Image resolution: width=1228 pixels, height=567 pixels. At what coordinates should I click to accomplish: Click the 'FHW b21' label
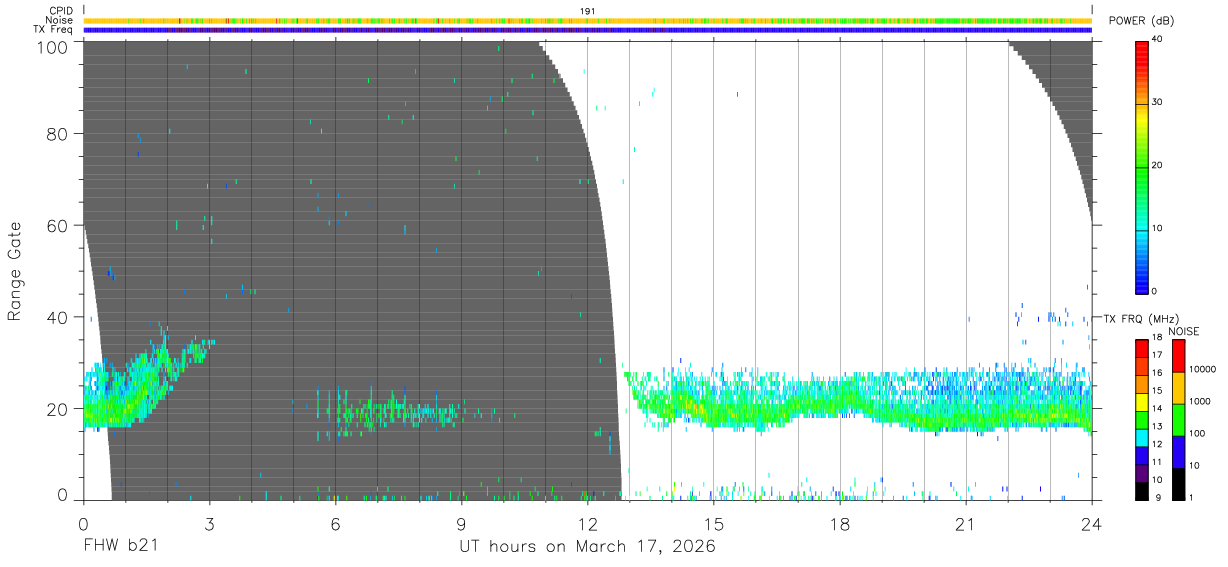point(121,546)
